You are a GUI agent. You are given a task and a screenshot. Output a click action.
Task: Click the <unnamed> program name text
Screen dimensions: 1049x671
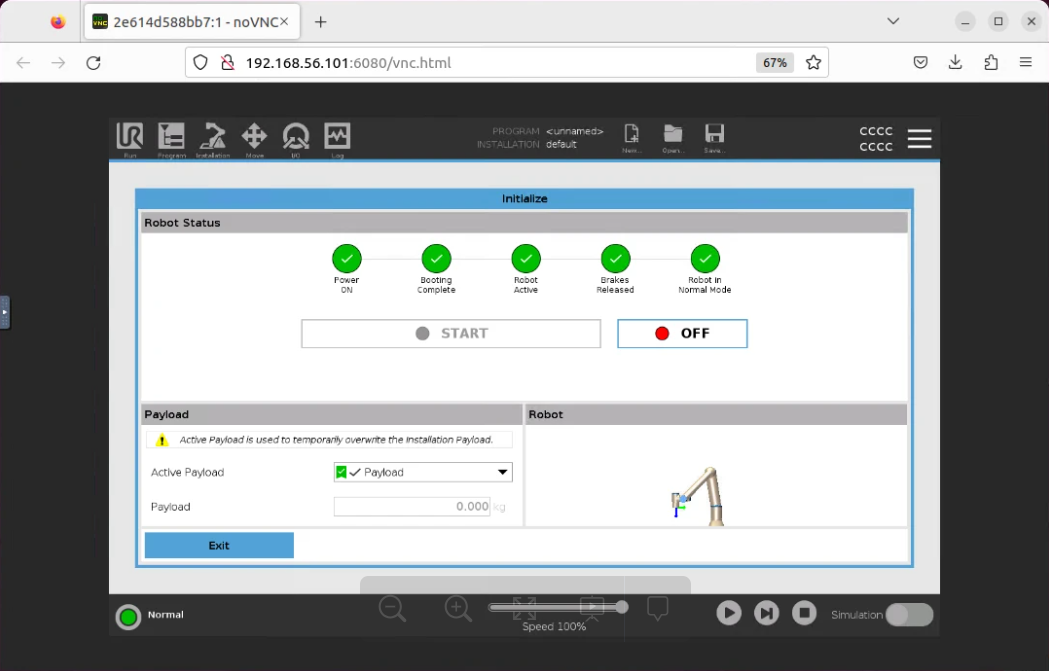point(575,131)
